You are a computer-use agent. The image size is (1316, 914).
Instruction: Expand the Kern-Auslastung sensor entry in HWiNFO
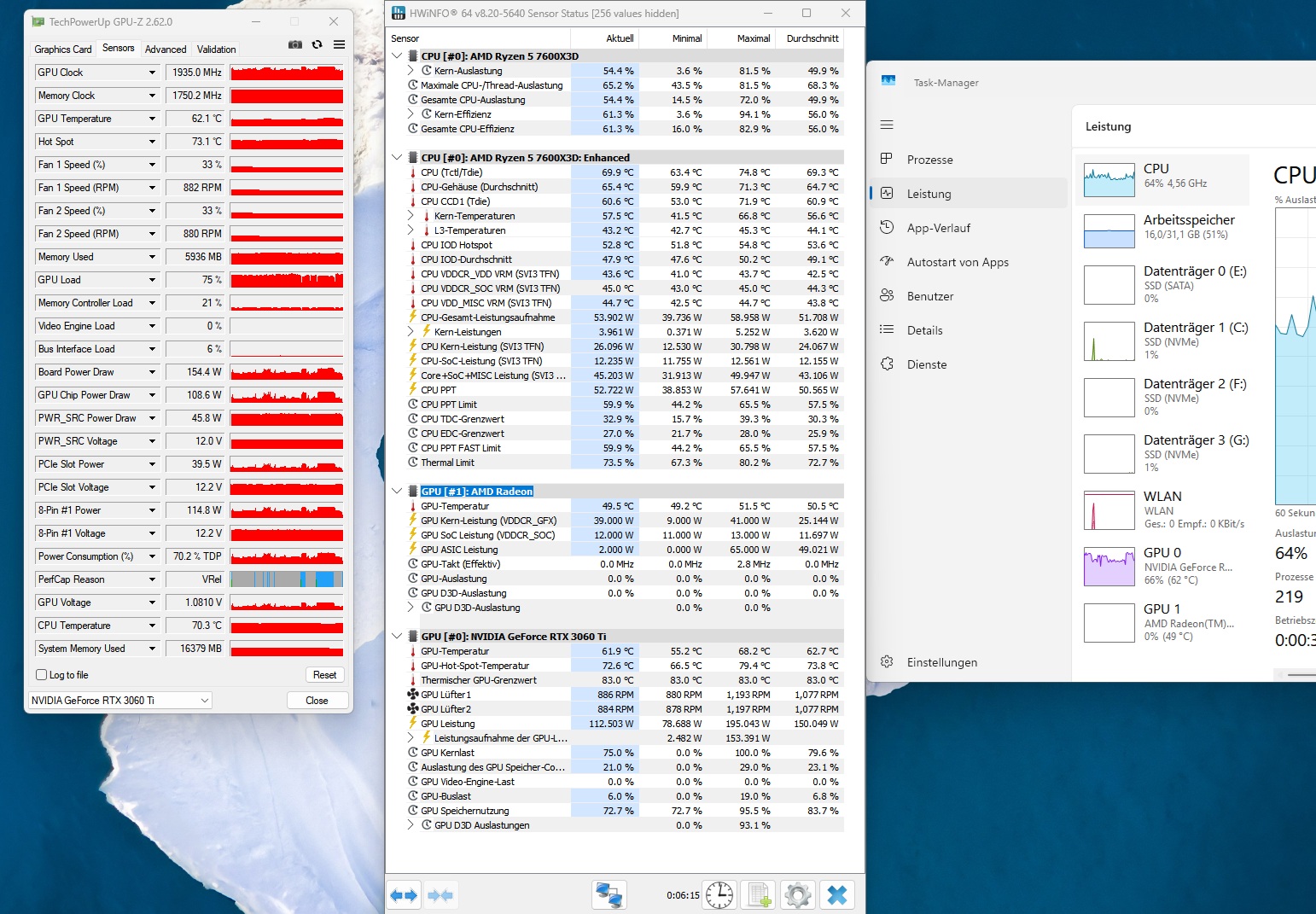[411, 71]
